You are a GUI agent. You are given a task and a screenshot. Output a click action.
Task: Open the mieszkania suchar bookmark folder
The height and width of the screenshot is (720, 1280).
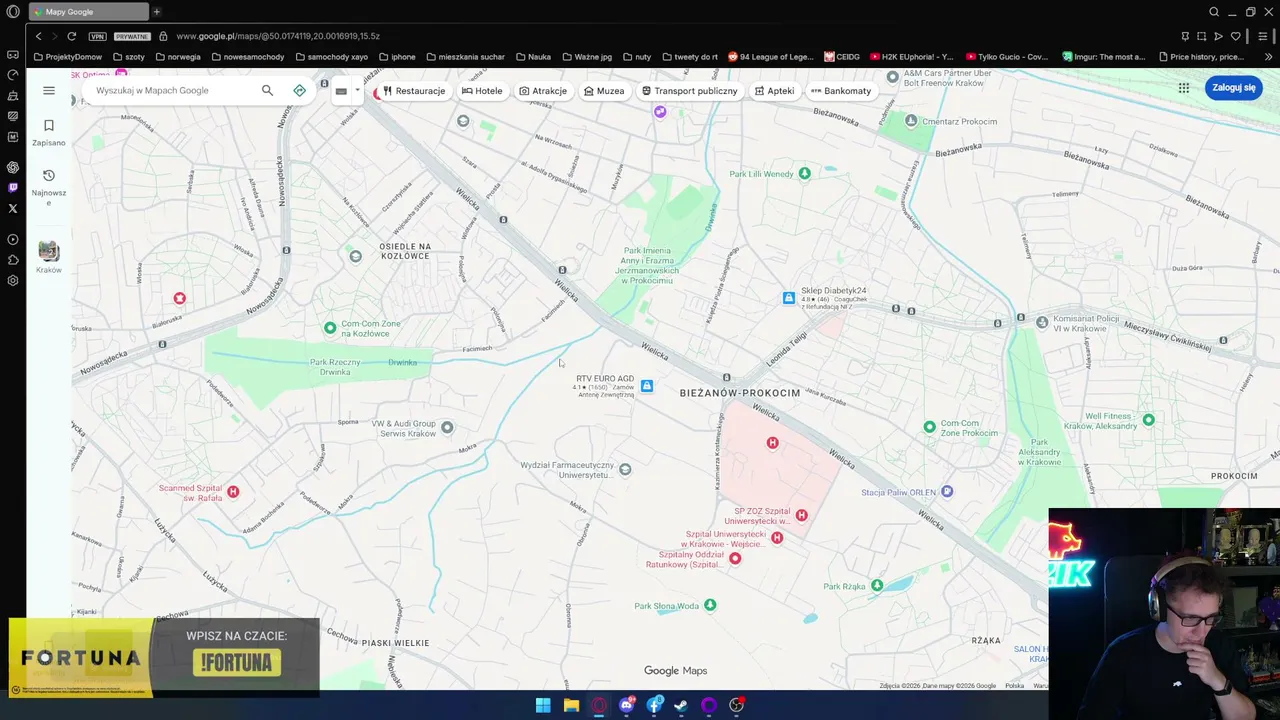pyautogui.click(x=465, y=57)
